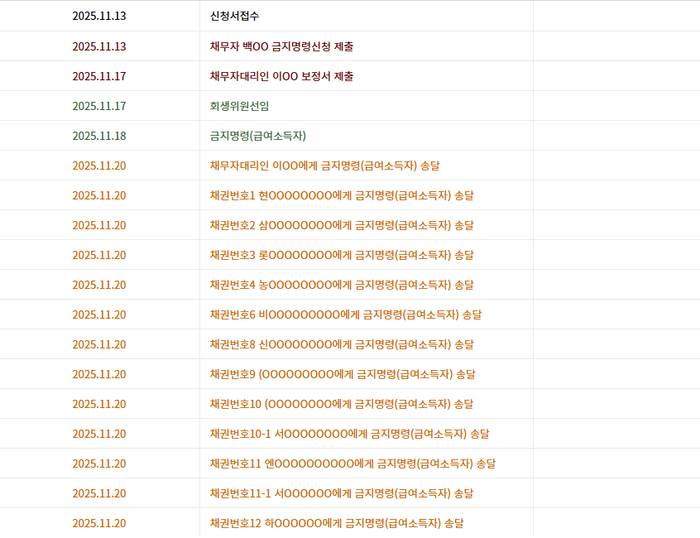Open the 금지명령(급여소득자) record dated 2025.11.18
Viewport: 700px width, 538px height.
tap(258, 136)
